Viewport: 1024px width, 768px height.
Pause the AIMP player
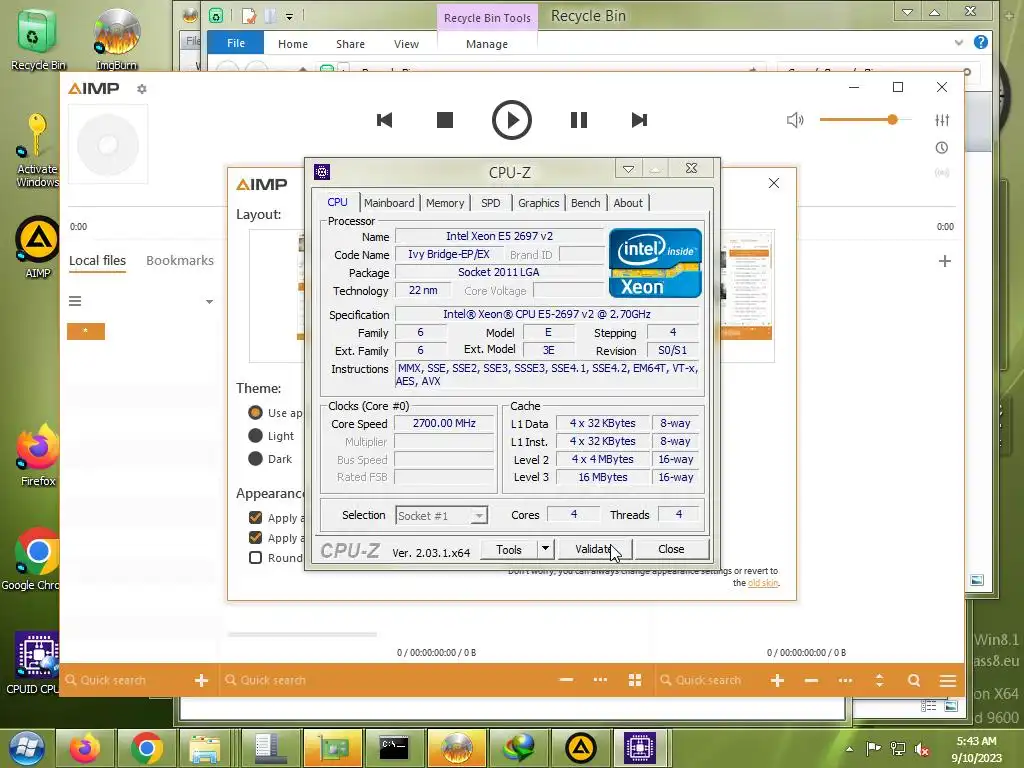pyautogui.click(x=579, y=120)
